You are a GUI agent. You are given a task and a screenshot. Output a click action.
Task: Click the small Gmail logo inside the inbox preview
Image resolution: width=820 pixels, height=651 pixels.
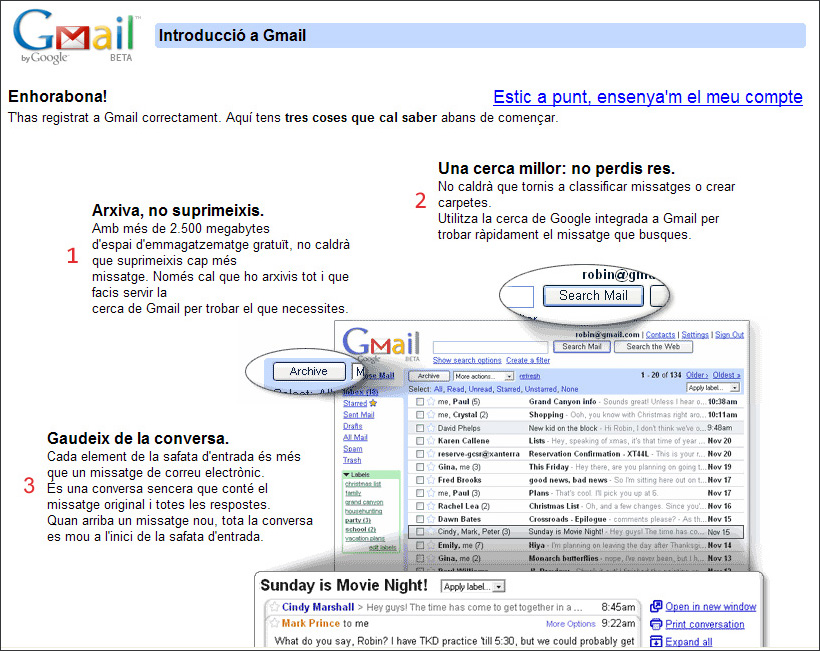tap(382, 342)
